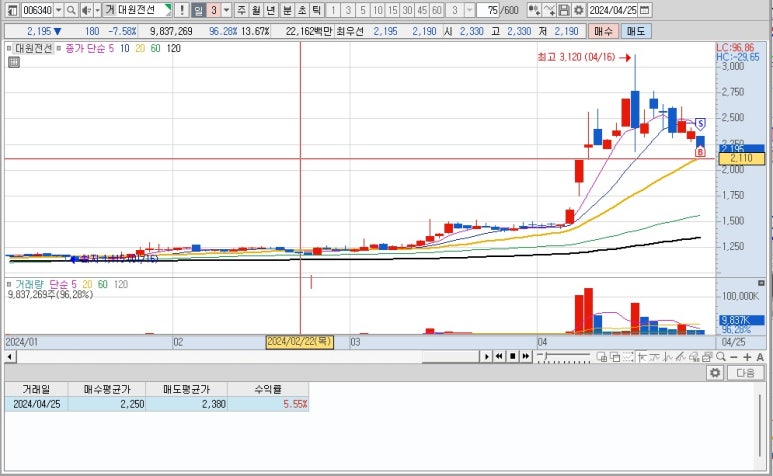This screenshot has width=773, height=476.
Task: Click the dashed area selection icon
Action: coord(628,357)
